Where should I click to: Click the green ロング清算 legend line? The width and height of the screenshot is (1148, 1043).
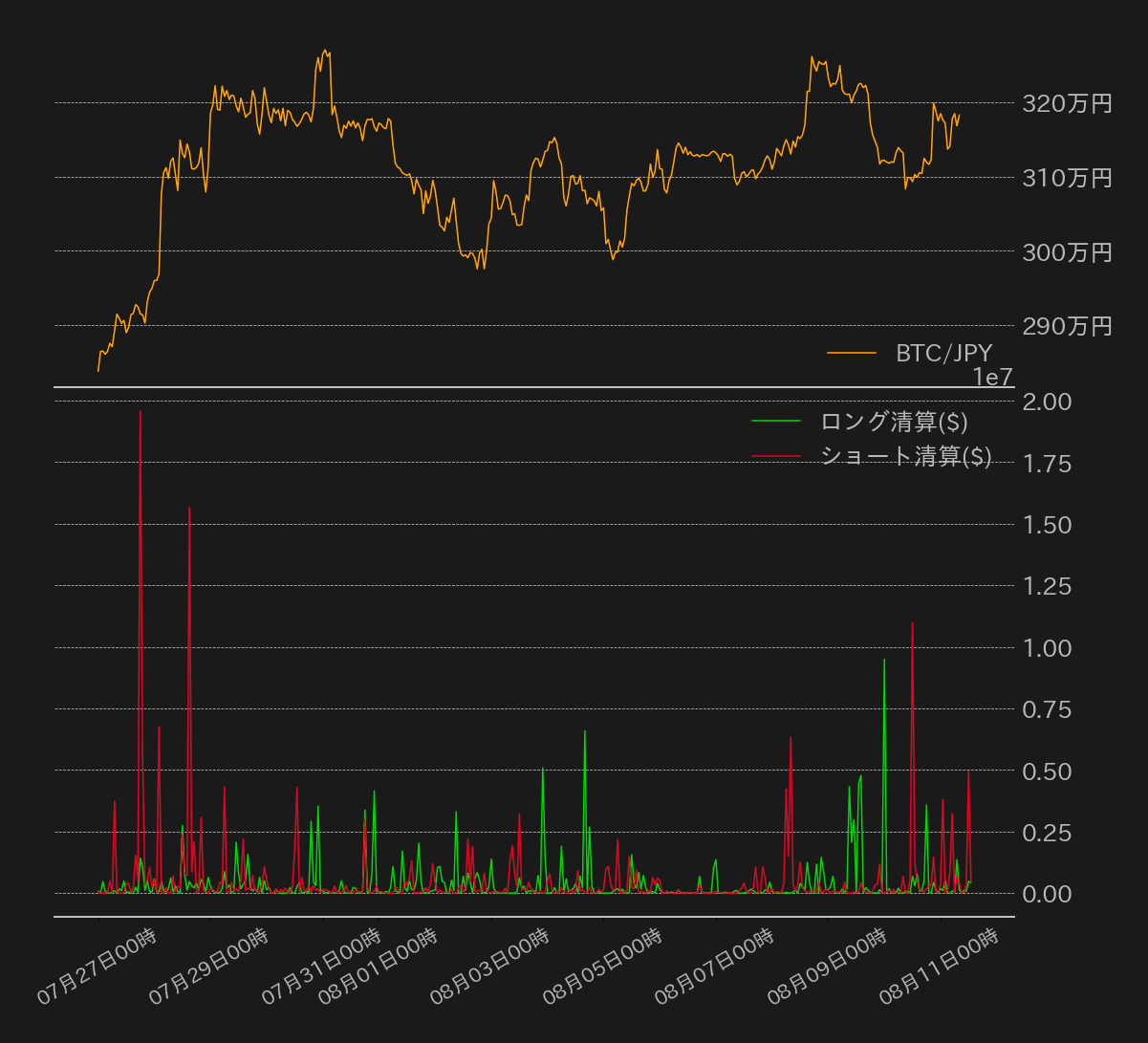click(x=776, y=421)
